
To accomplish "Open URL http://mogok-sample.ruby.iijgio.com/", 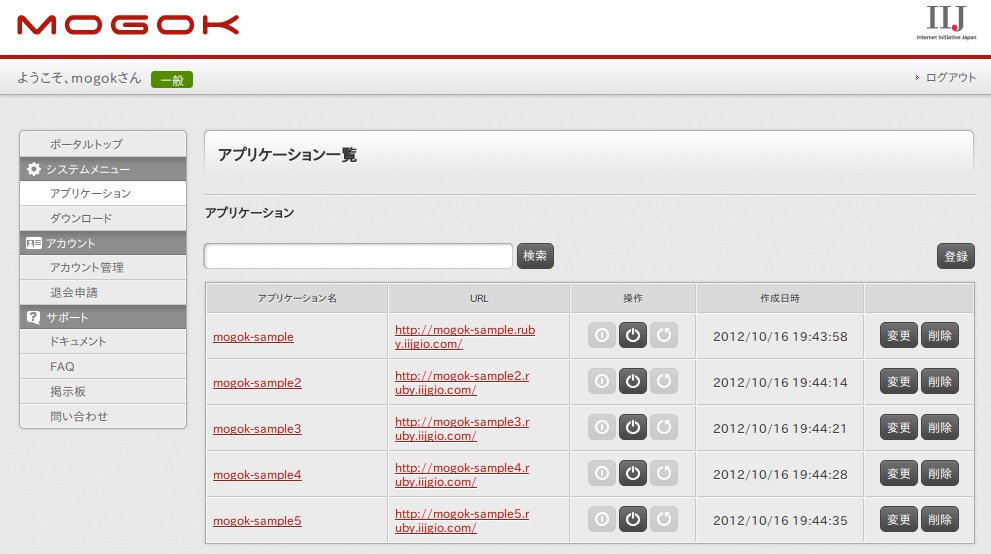I will tap(465, 337).
